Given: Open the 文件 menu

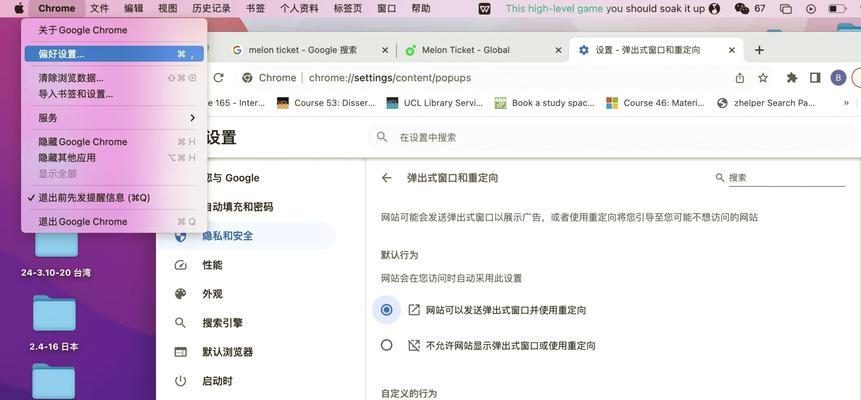Looking at the screenshot, I should (x=99, y=8).
